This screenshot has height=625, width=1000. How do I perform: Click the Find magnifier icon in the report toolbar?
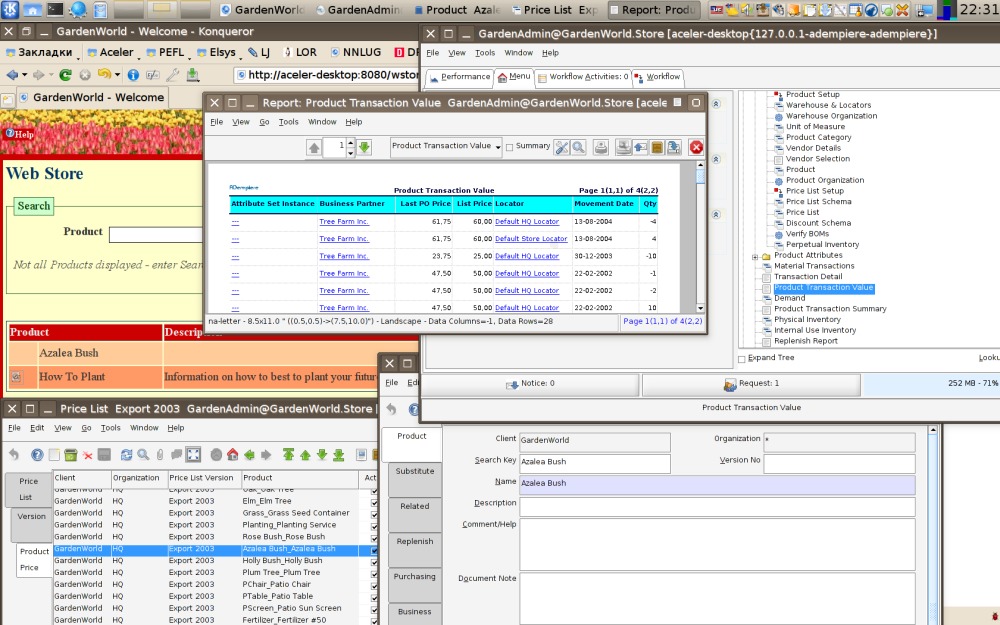pos(578,147)
